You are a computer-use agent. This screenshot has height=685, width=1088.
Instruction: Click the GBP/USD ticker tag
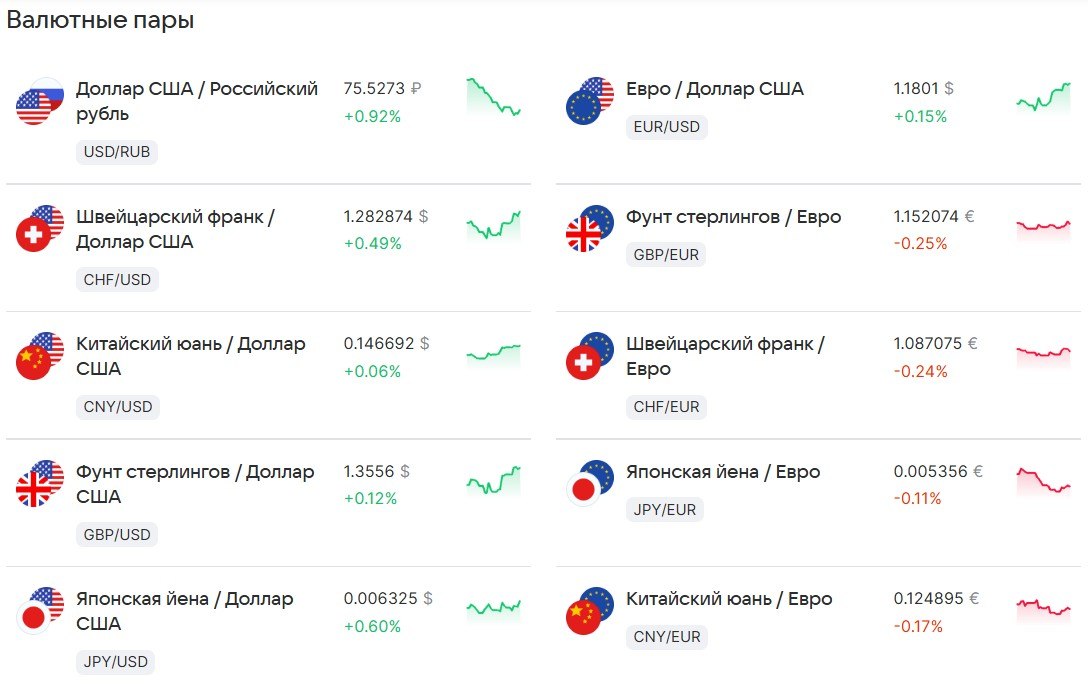tap(117, 534)
